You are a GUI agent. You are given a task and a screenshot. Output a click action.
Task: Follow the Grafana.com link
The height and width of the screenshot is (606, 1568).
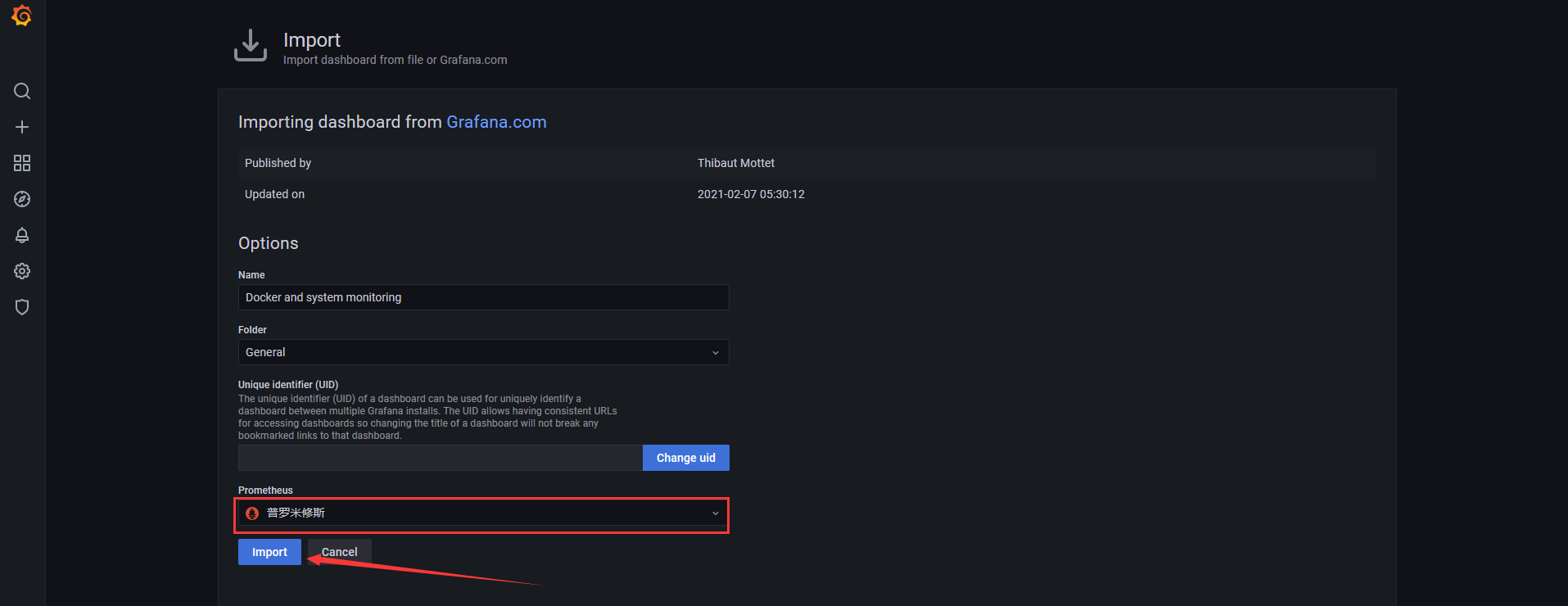tap(496, 122)
